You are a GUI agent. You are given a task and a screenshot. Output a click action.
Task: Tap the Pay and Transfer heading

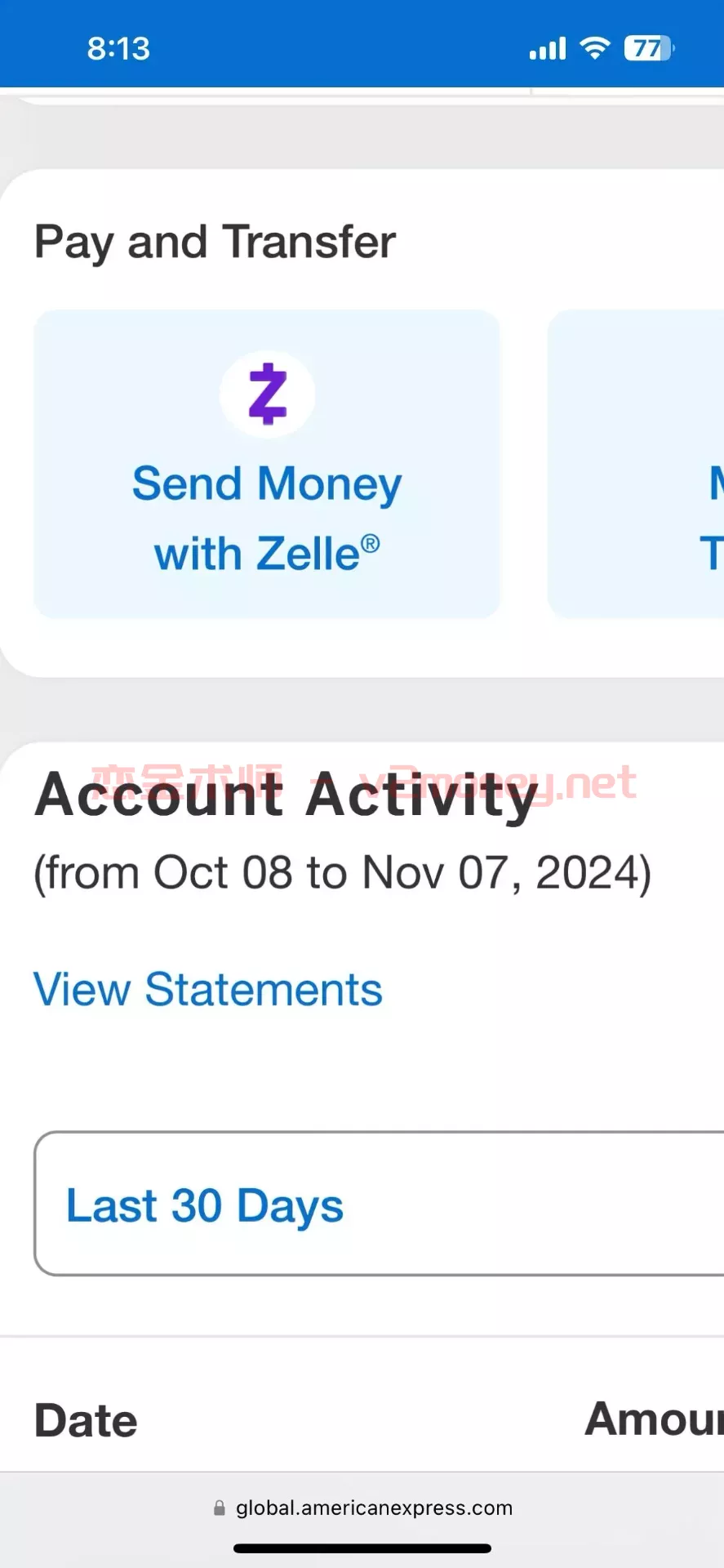click(x=215, y=243)
